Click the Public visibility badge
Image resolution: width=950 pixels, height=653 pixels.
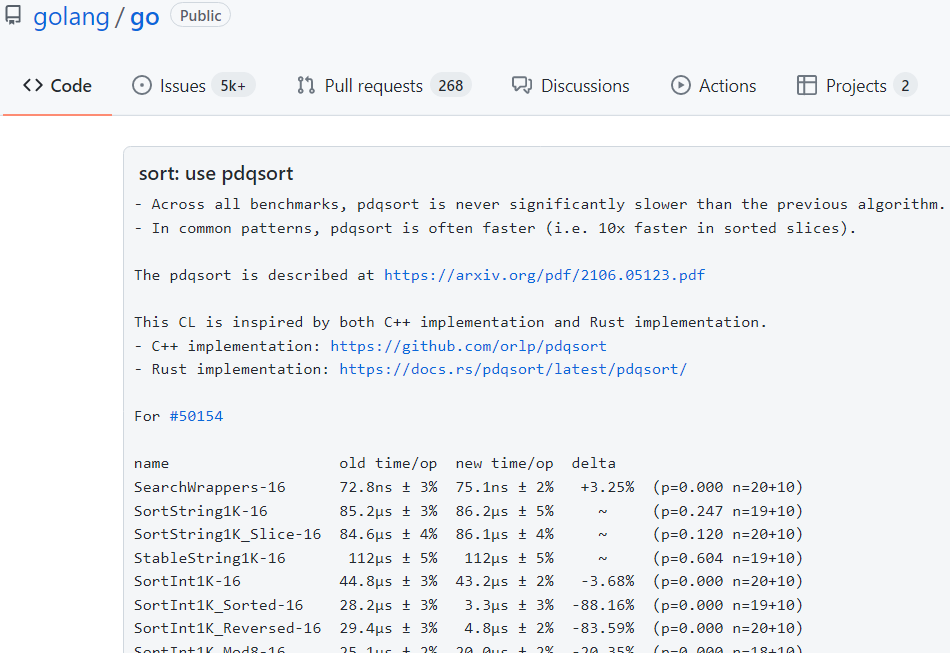coord(201,16)
